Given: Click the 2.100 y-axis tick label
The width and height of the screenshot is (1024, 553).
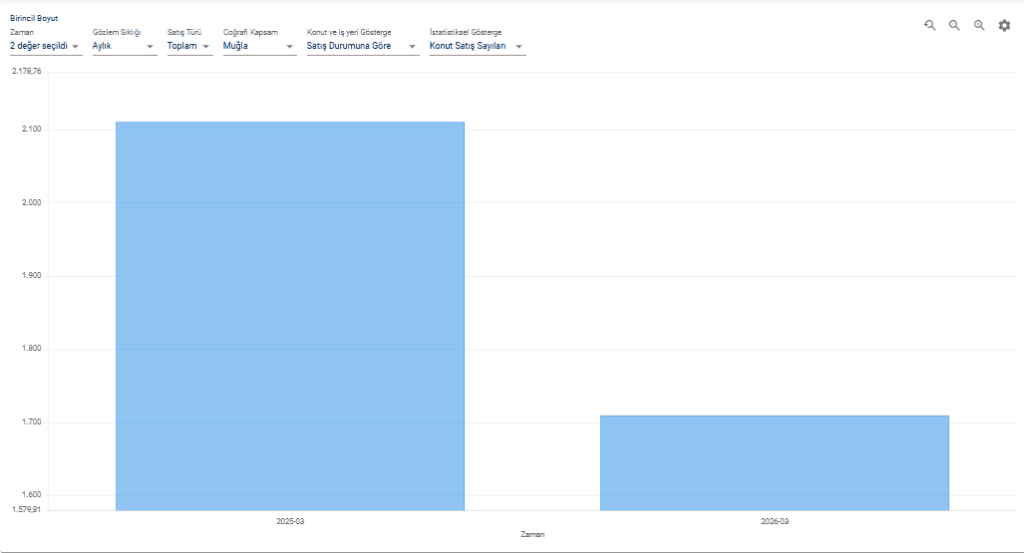Looking at the screenshot, I should click(x=31, y=129).
